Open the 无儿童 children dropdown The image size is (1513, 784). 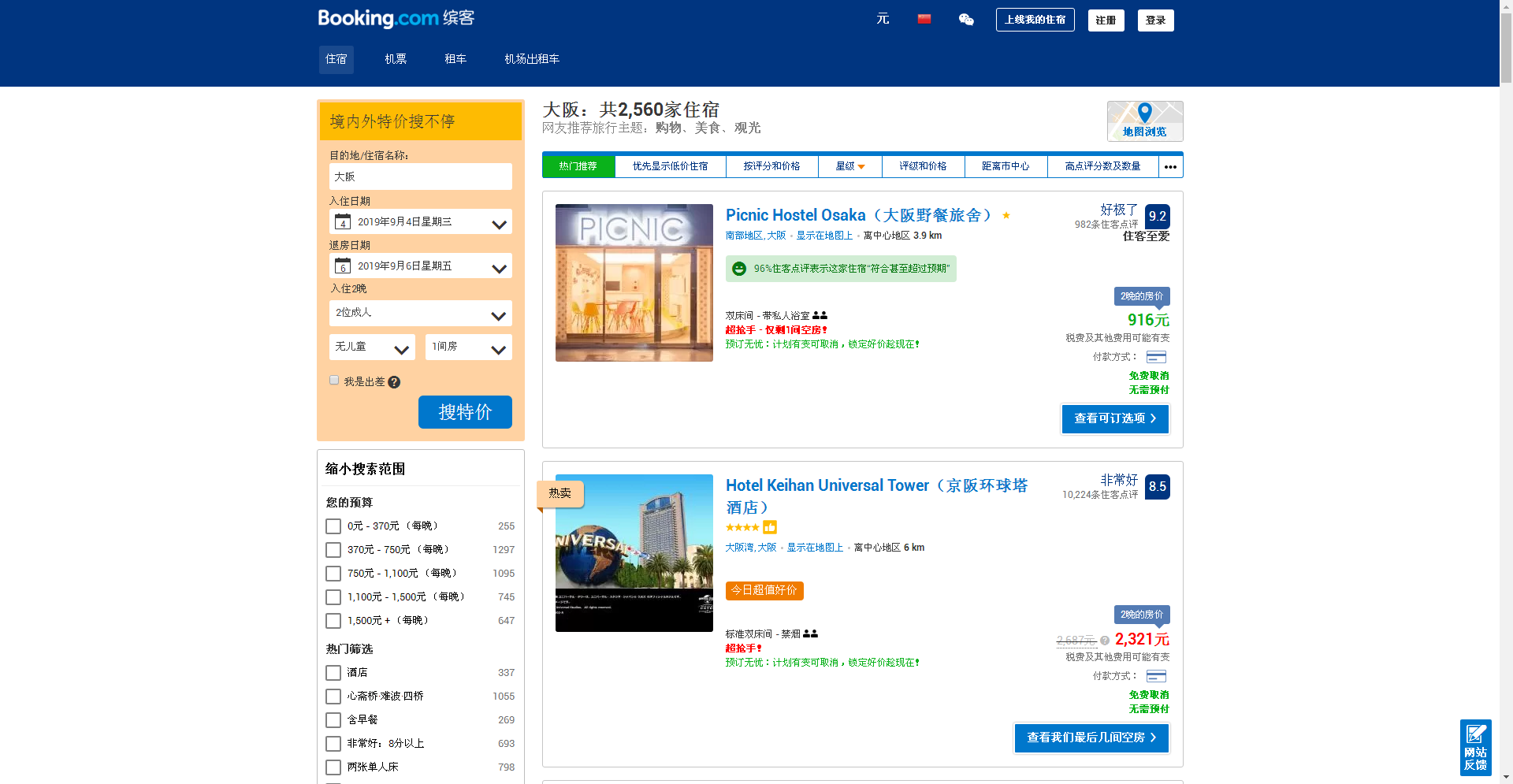[x=372, y=347]
